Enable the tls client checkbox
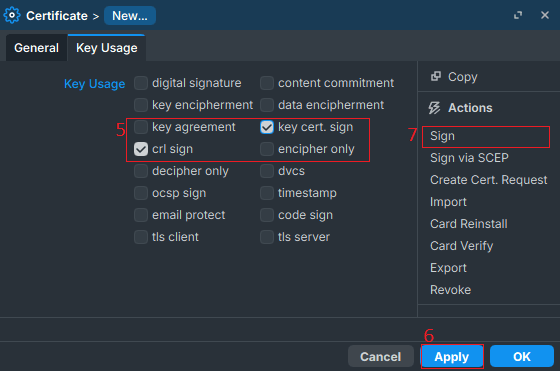Screen dimensions: 560x371 tap(141, 237)
